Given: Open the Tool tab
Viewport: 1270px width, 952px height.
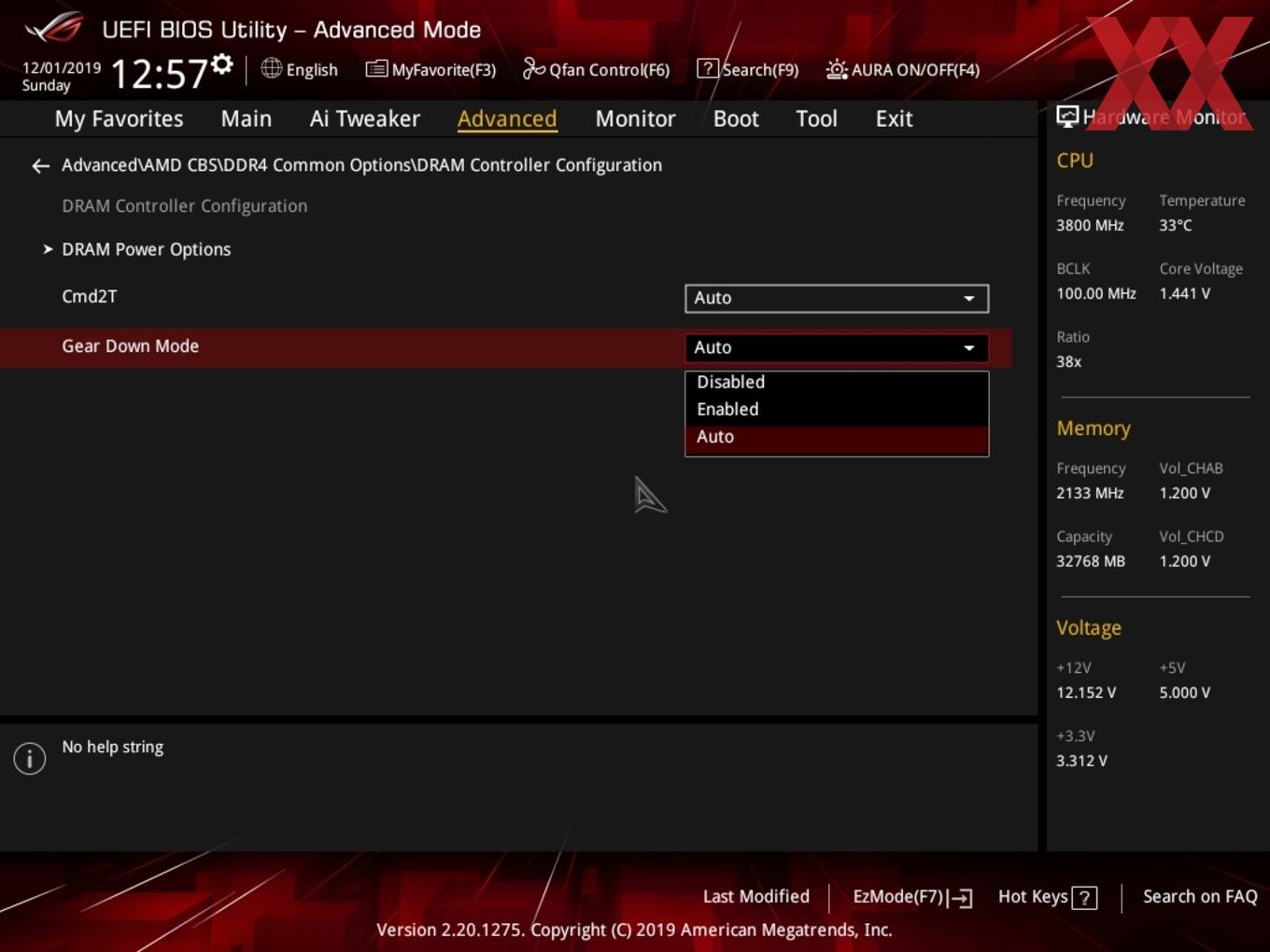Looking at the screenshot, I should click(x=816, y=119).
